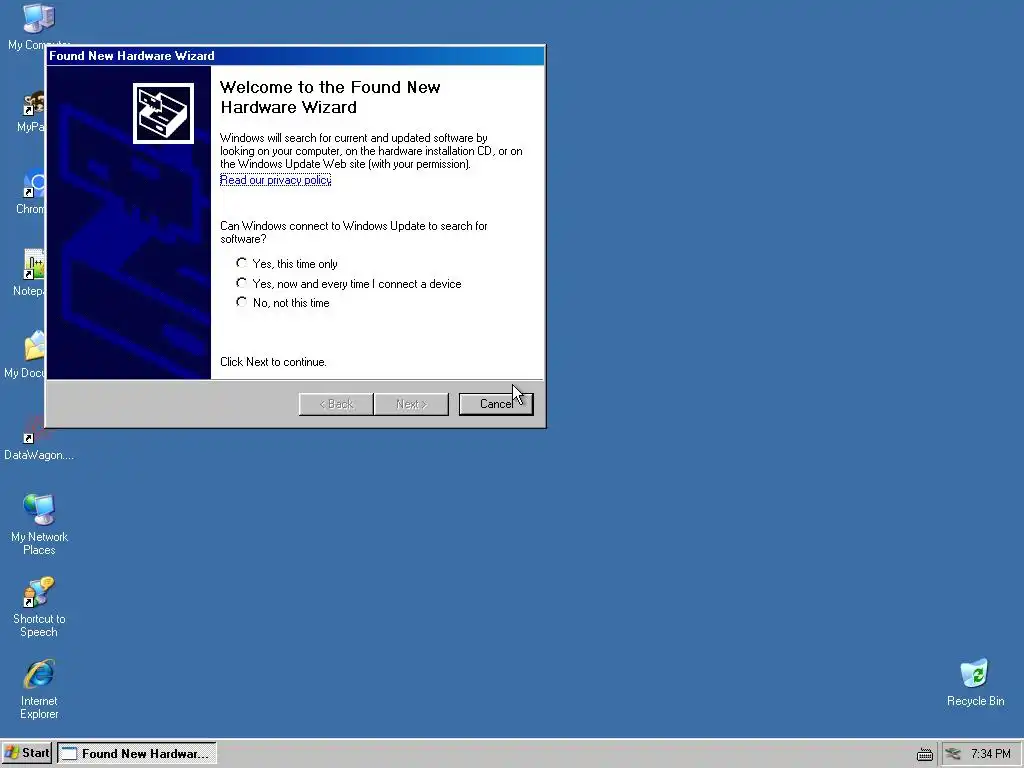Select the Chrome shortcut icon on desktop
The height and width of the screenshot is (768, 1024).
click(x=34, y=184)
